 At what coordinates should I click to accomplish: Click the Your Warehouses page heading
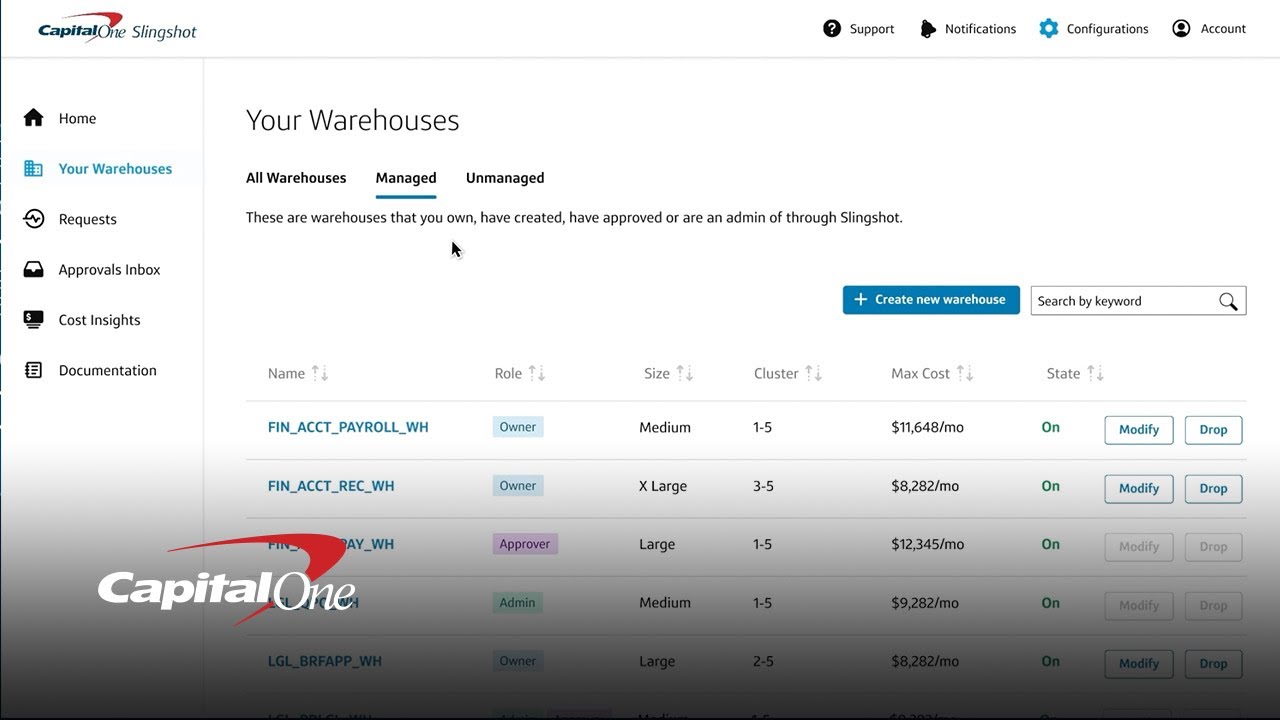[353, 120]
